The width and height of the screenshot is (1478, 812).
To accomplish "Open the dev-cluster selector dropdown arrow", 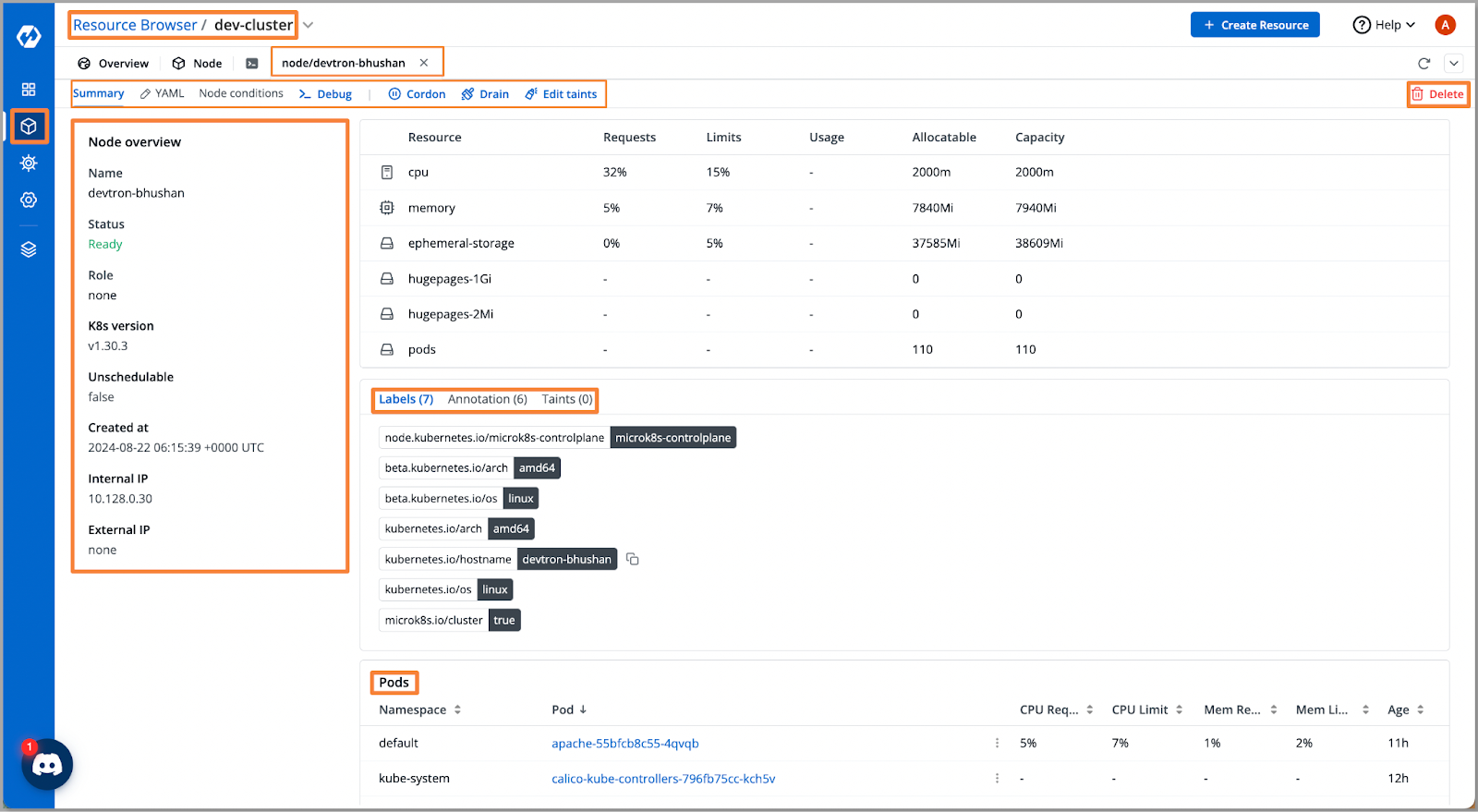I will 309,25.
